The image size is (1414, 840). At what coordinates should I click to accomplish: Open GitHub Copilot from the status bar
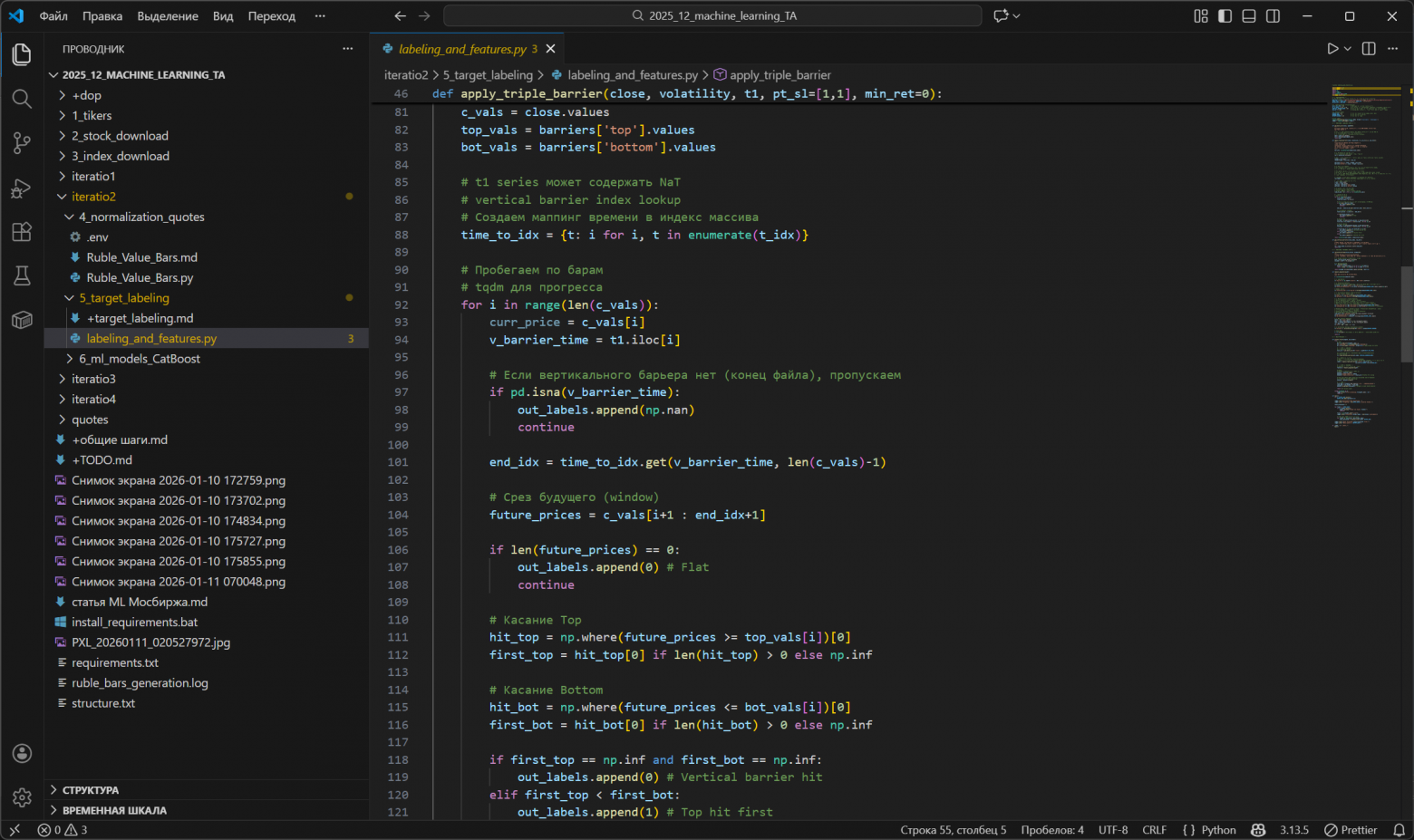point(1257,829)
